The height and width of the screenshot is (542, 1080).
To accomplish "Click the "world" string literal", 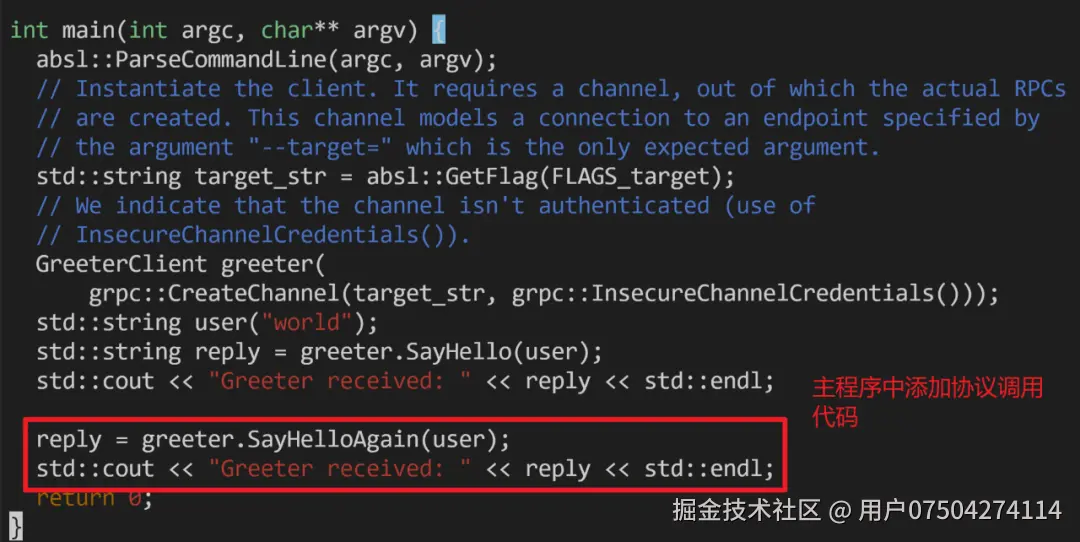I will coord(307,322).
